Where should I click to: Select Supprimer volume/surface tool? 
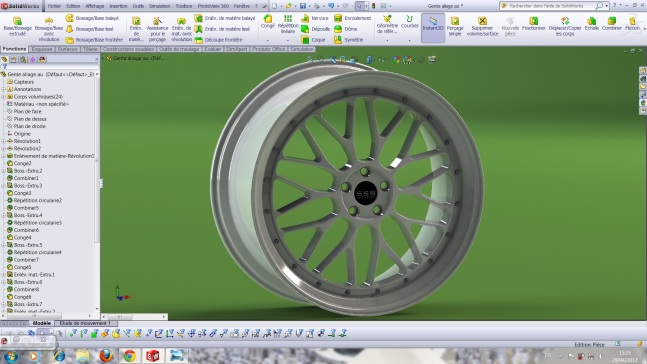pos(482,26)
